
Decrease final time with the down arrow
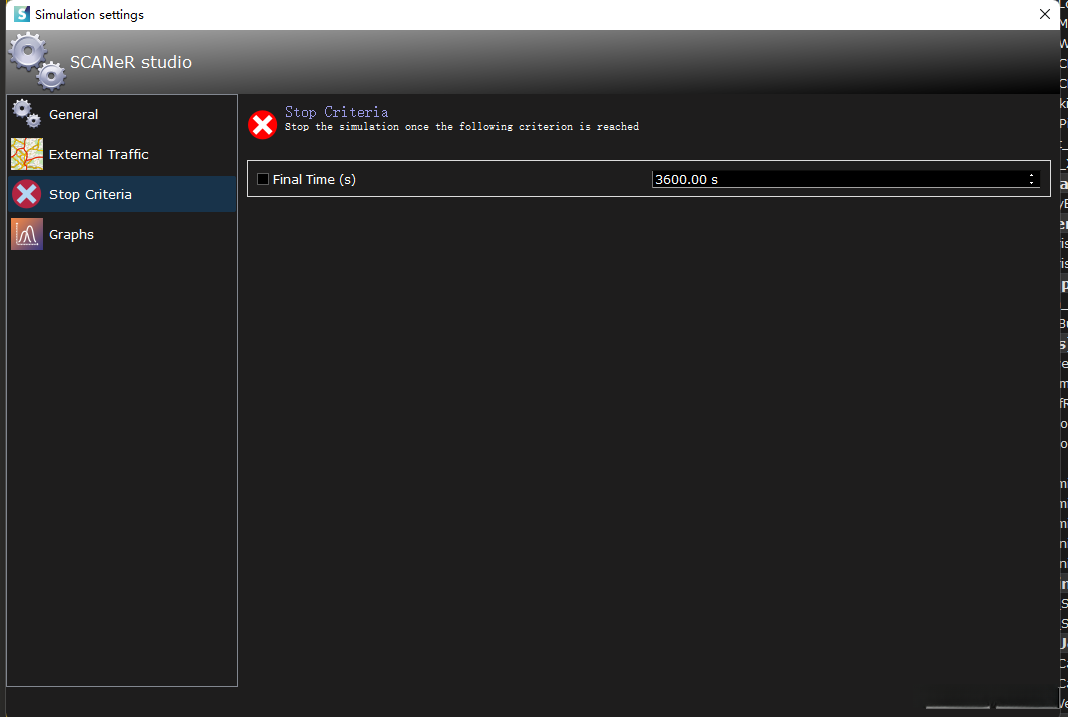1031,183
